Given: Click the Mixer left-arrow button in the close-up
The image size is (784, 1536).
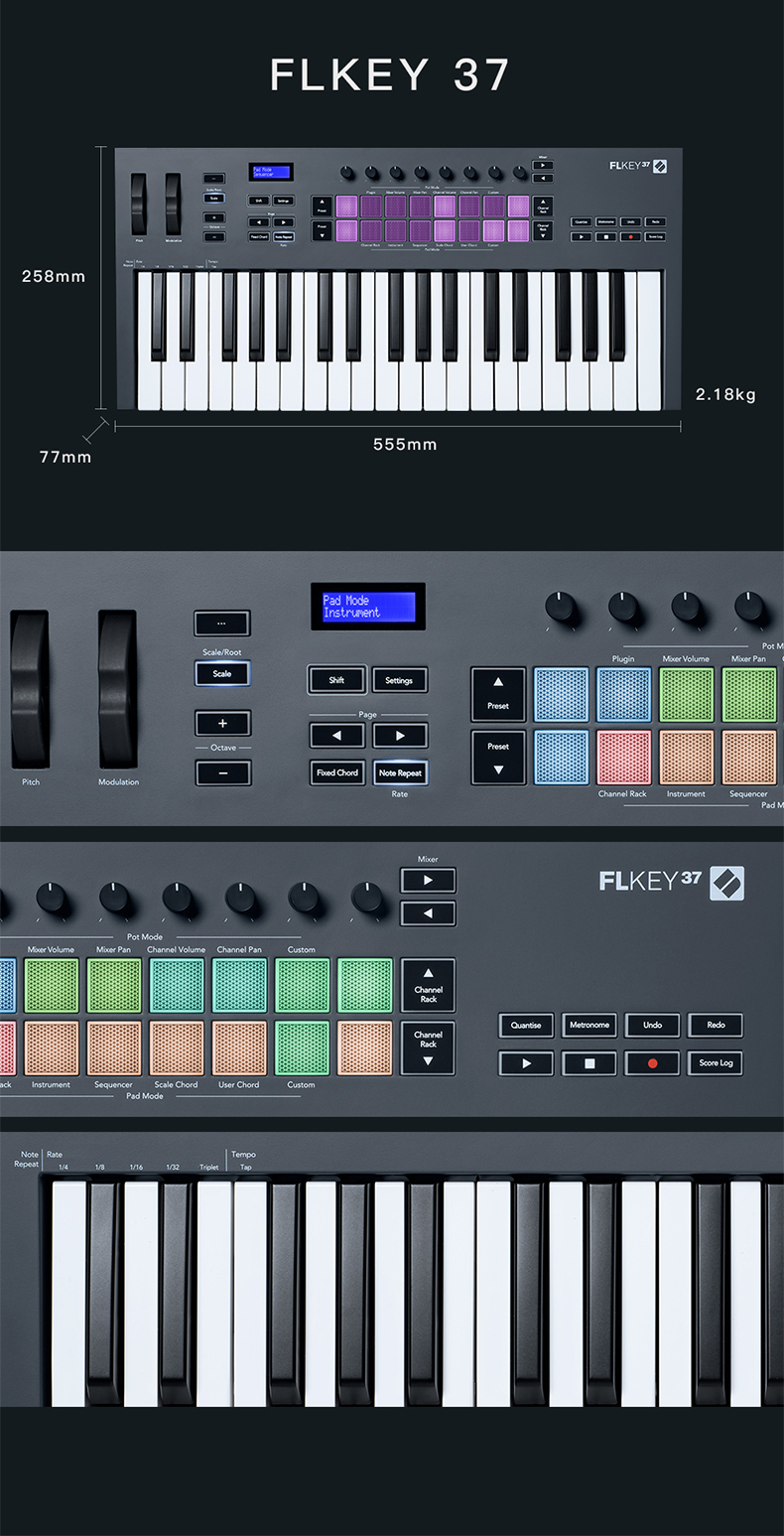Looking at the screenshot, I should click(428, 913).
